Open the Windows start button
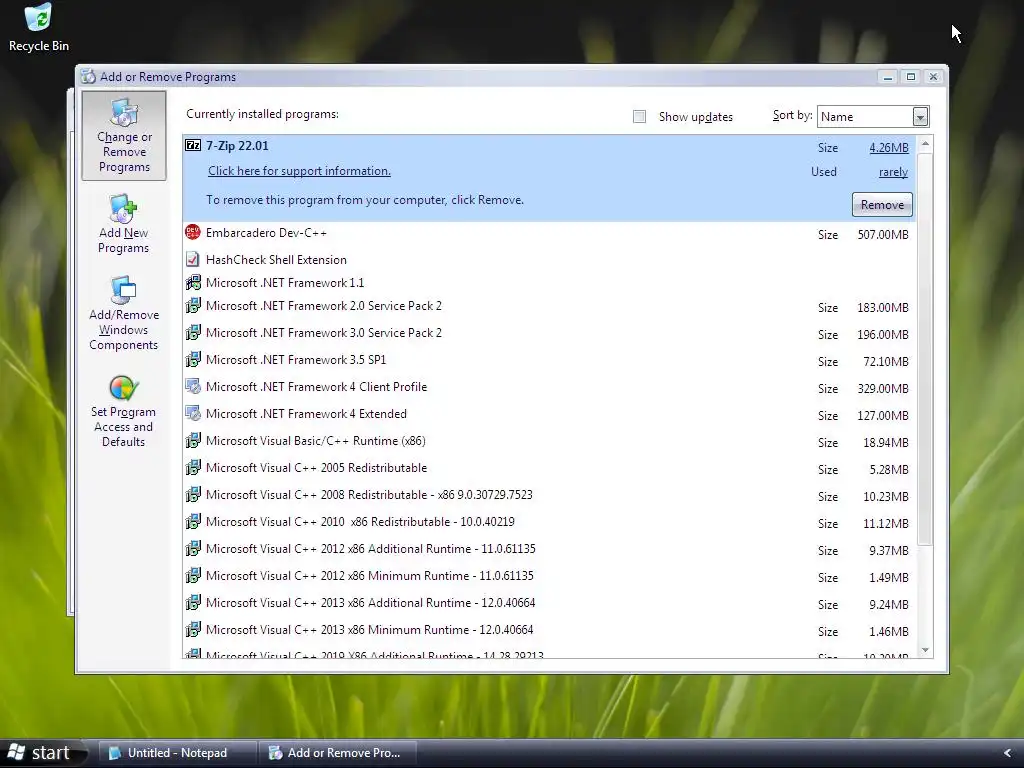1024x768 pixels. tap(43, 753)
